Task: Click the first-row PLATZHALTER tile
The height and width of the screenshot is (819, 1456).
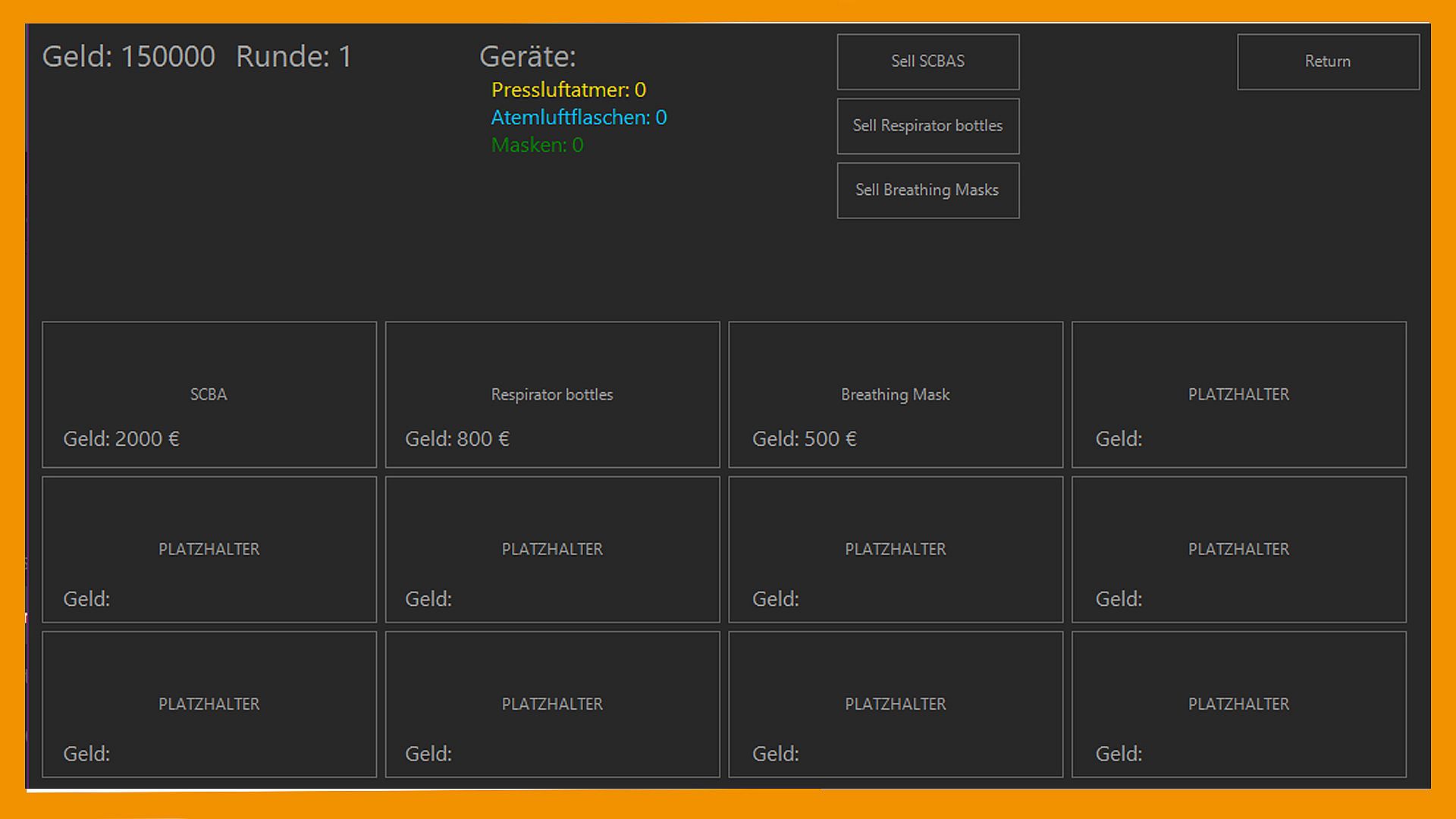Action: point(1238,394)
